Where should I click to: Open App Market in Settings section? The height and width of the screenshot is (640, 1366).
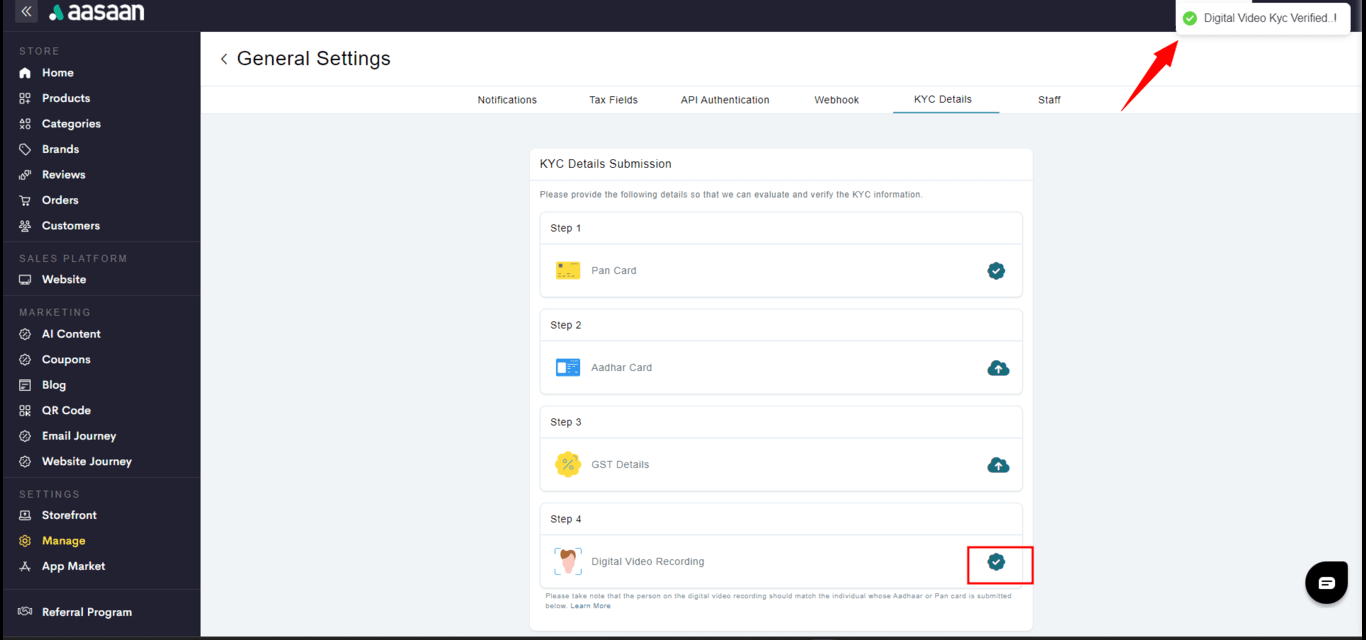pos(73,566)
